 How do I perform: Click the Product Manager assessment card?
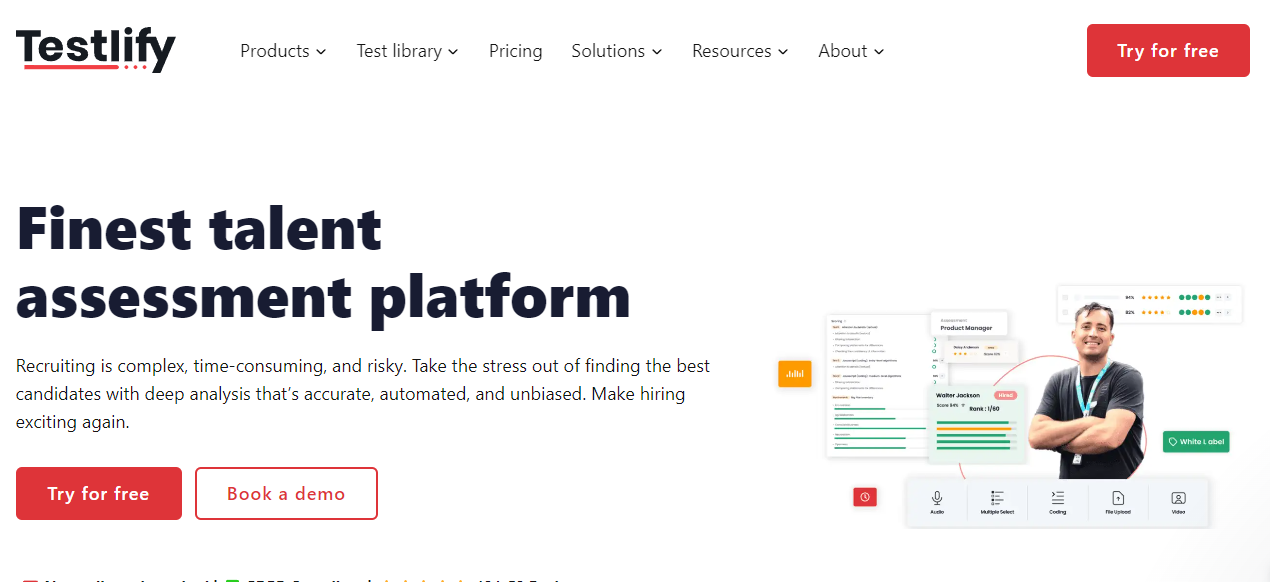969,324
